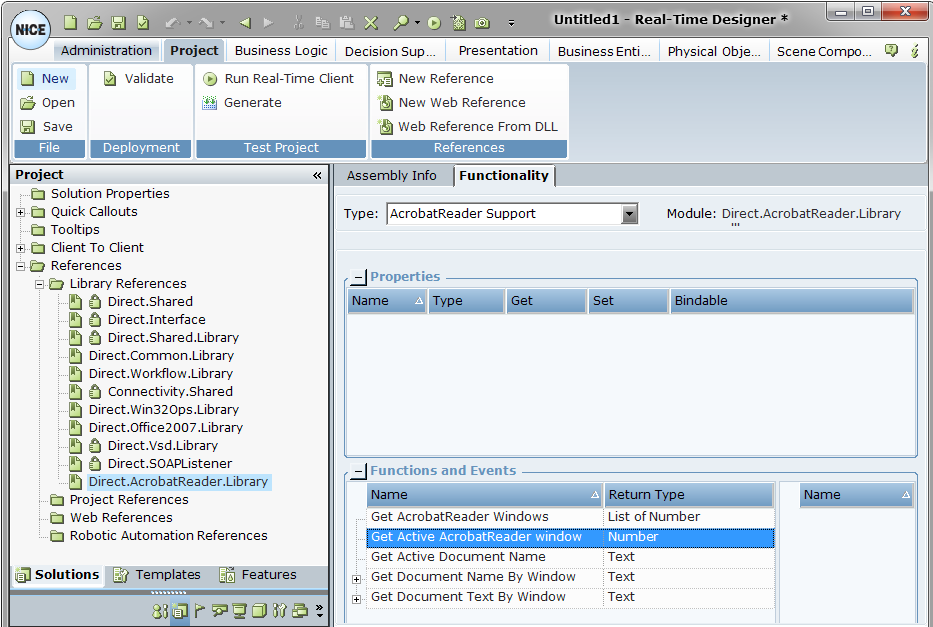Viewport: 933px width, 627px height.
Task: Click the flag icon in bottom panel toolbar
Action: tap(199, 611)
